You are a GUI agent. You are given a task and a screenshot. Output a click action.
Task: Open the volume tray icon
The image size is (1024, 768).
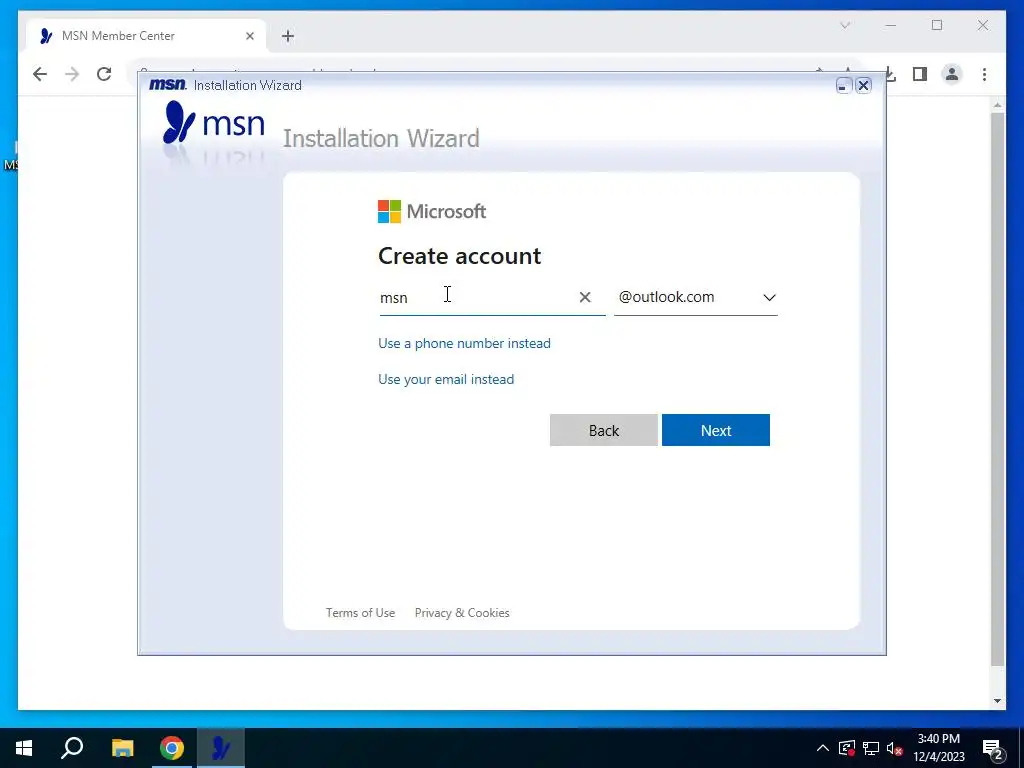pos(895,749)
